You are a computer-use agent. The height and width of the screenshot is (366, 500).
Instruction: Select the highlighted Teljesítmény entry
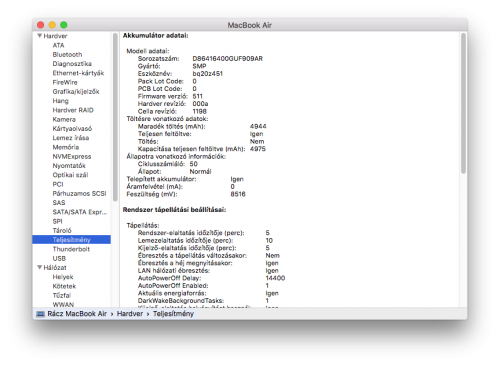[x=71, y=240]
